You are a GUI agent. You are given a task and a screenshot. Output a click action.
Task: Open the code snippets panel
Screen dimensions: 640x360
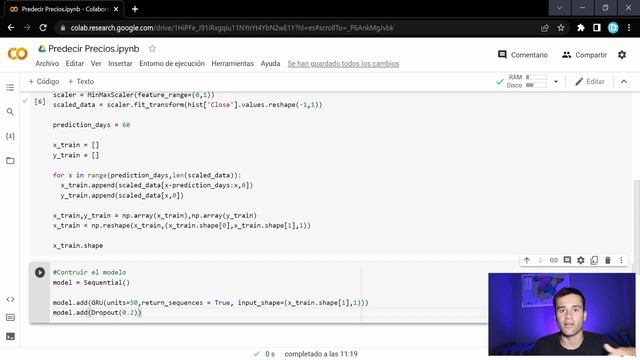pyautogui.click(x=10, y=299)
